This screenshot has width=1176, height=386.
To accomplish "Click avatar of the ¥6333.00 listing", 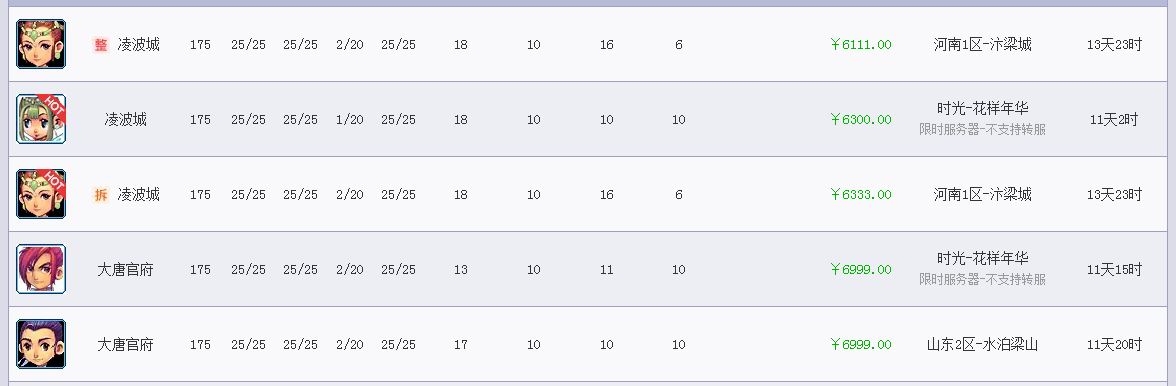I will coord(41,194).
